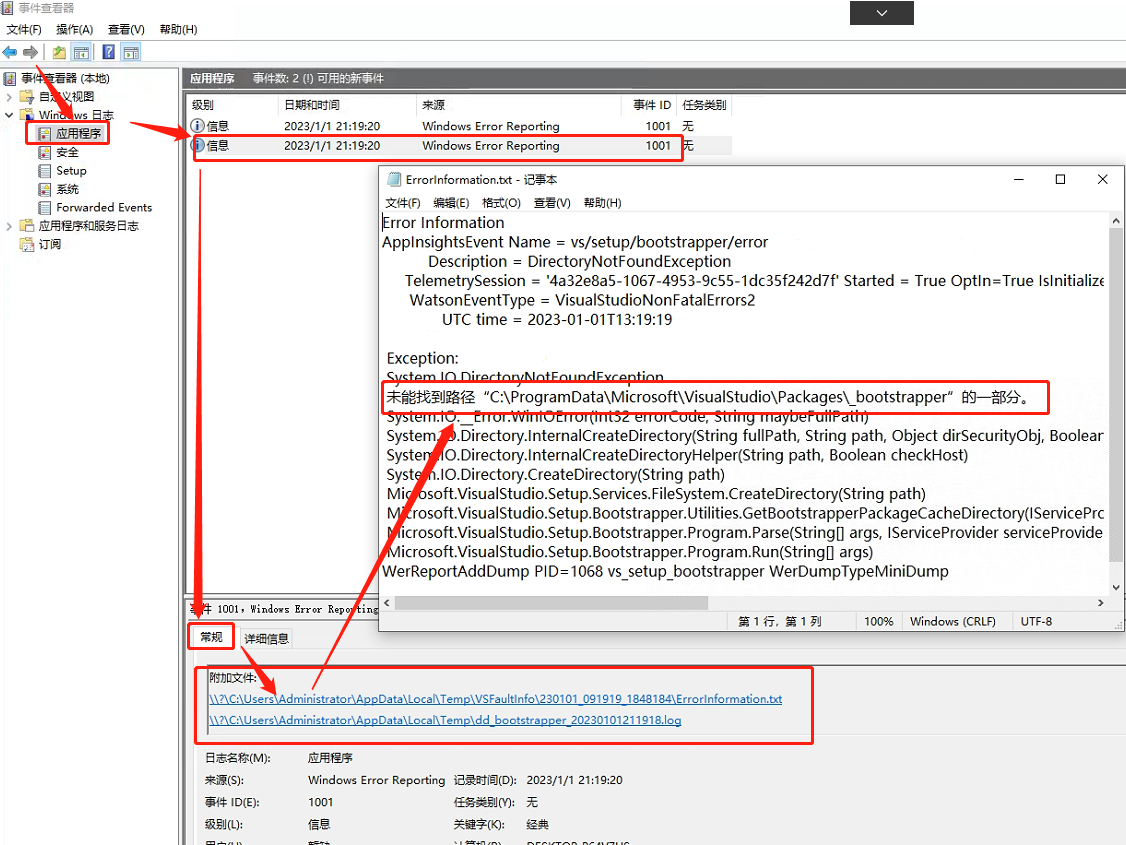
Task: Open the 格式(O) menu in Notepad
Action: coord(501,203)
